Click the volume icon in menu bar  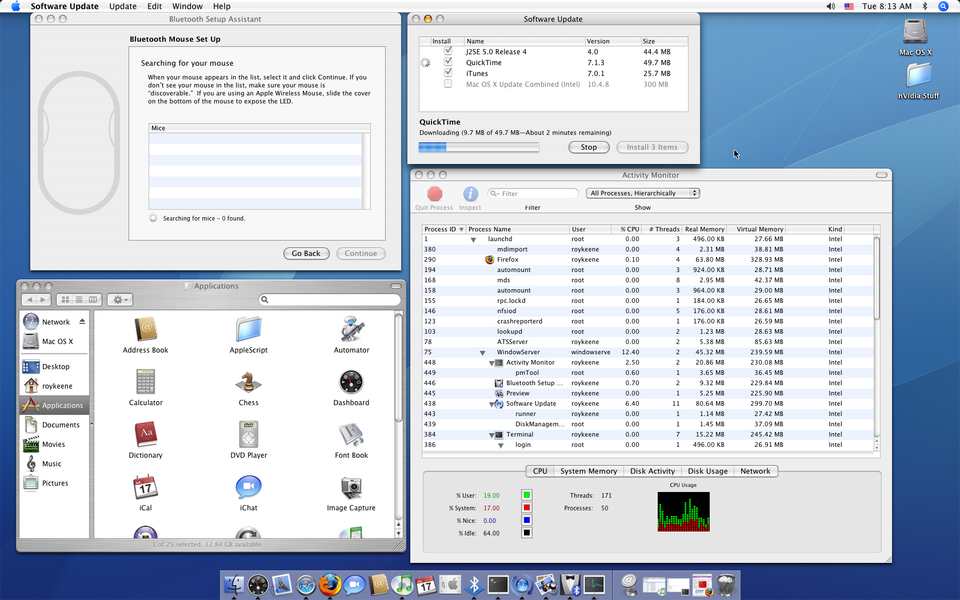point(831,6)
